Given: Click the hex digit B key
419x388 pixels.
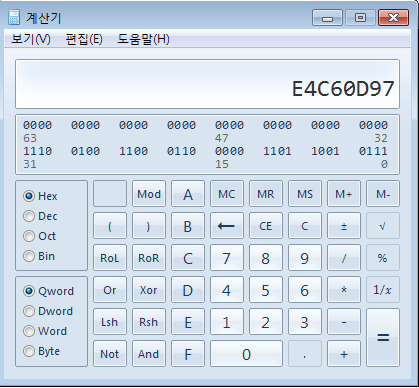Looking at the screenshot, I should pos(188,226).
